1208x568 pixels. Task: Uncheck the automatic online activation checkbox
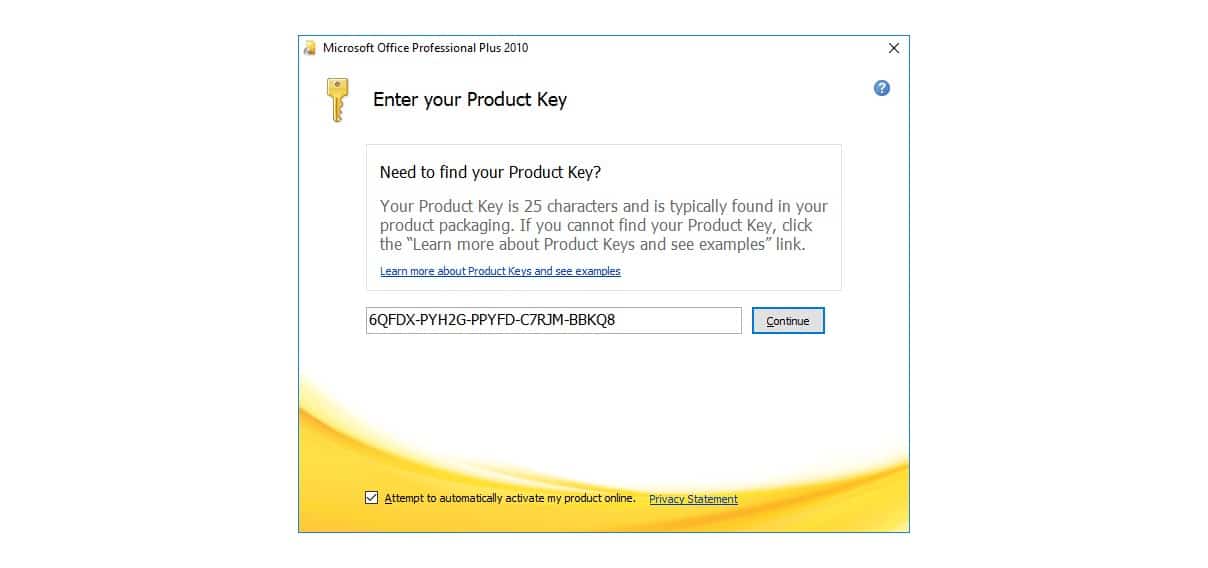(x=372, y=498)
